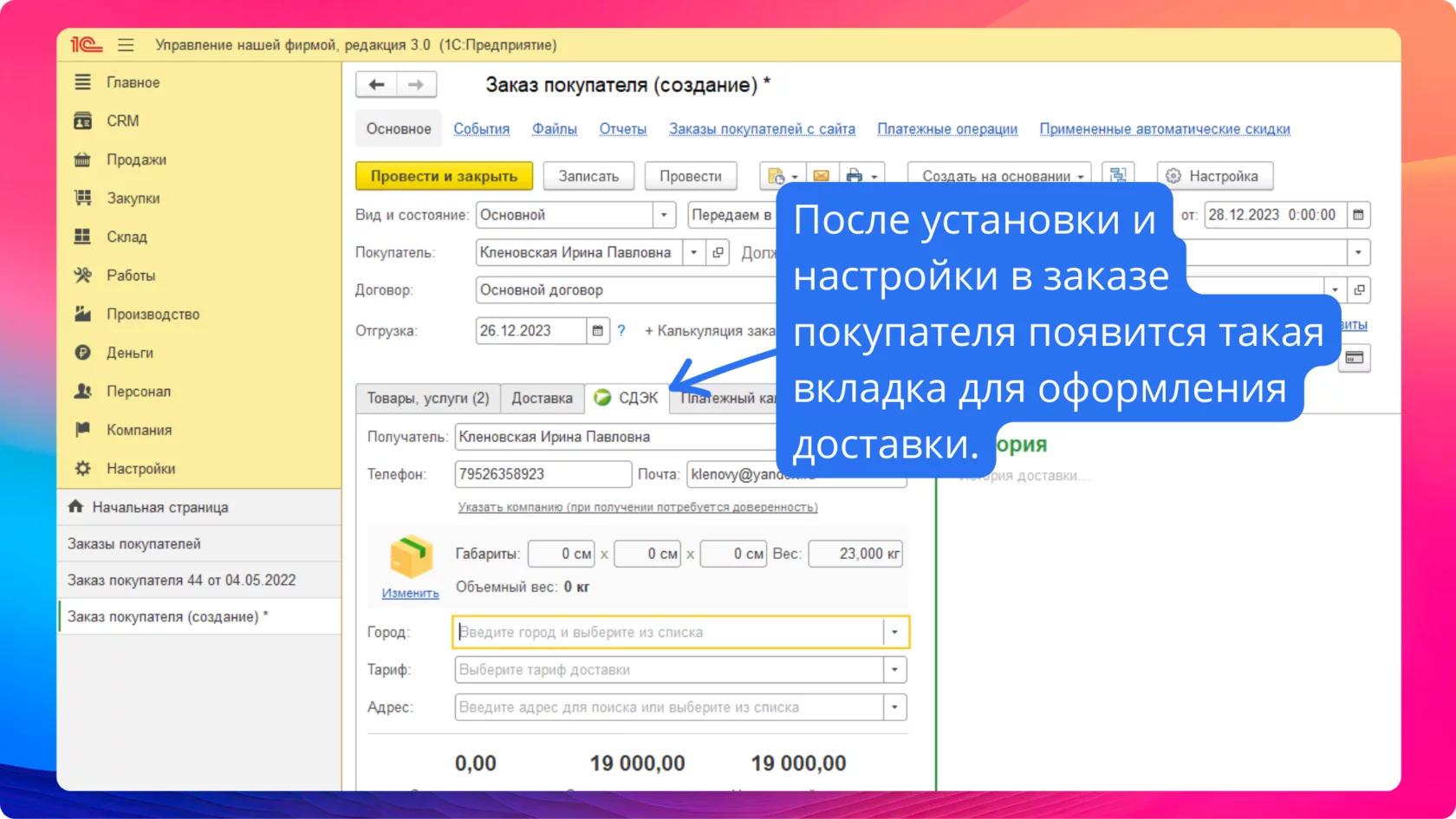Open Примененные автоматические скидки link

(1165, 128)
